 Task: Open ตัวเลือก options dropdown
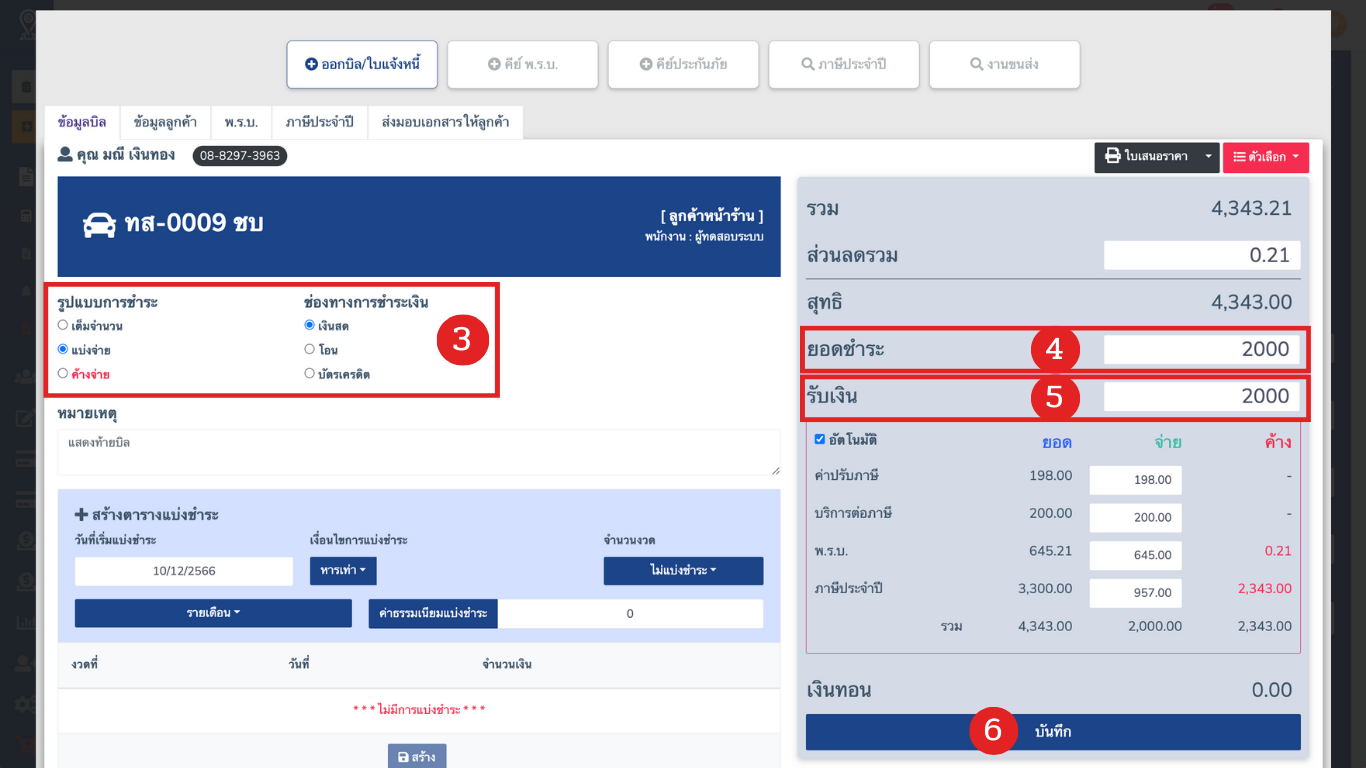pos(1266,157)
